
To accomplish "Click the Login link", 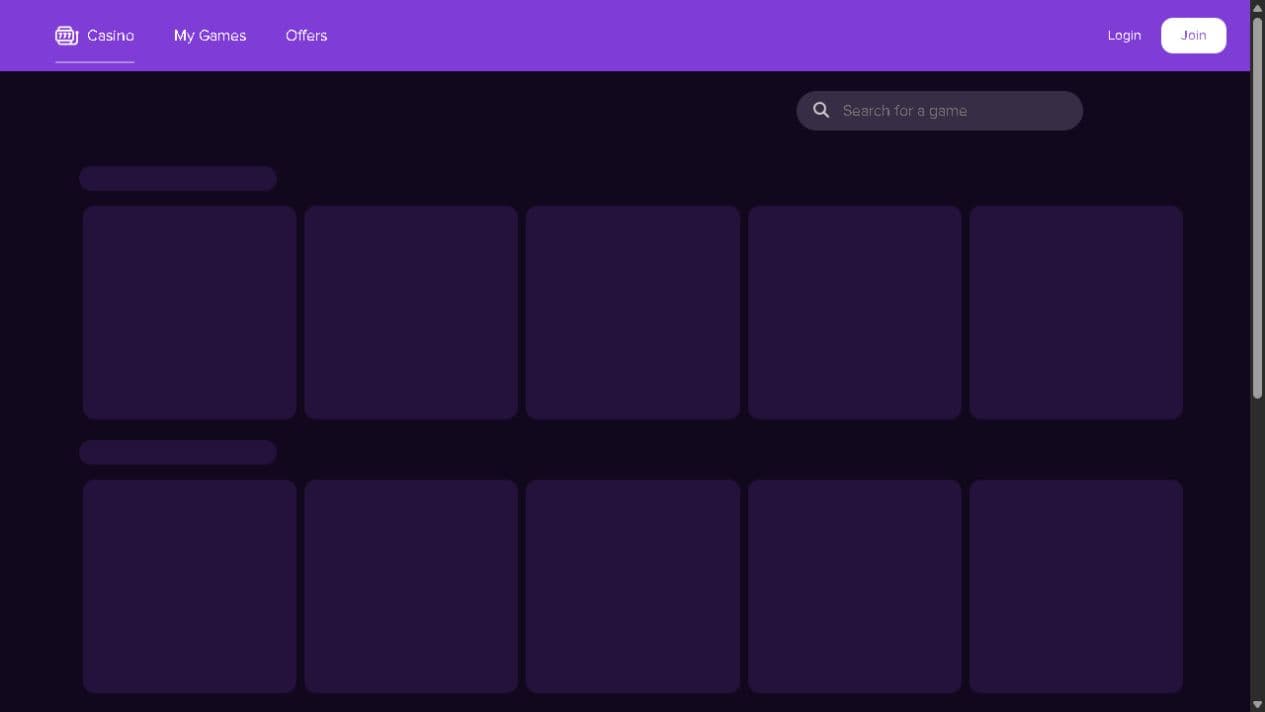I will coord(1124,35).
